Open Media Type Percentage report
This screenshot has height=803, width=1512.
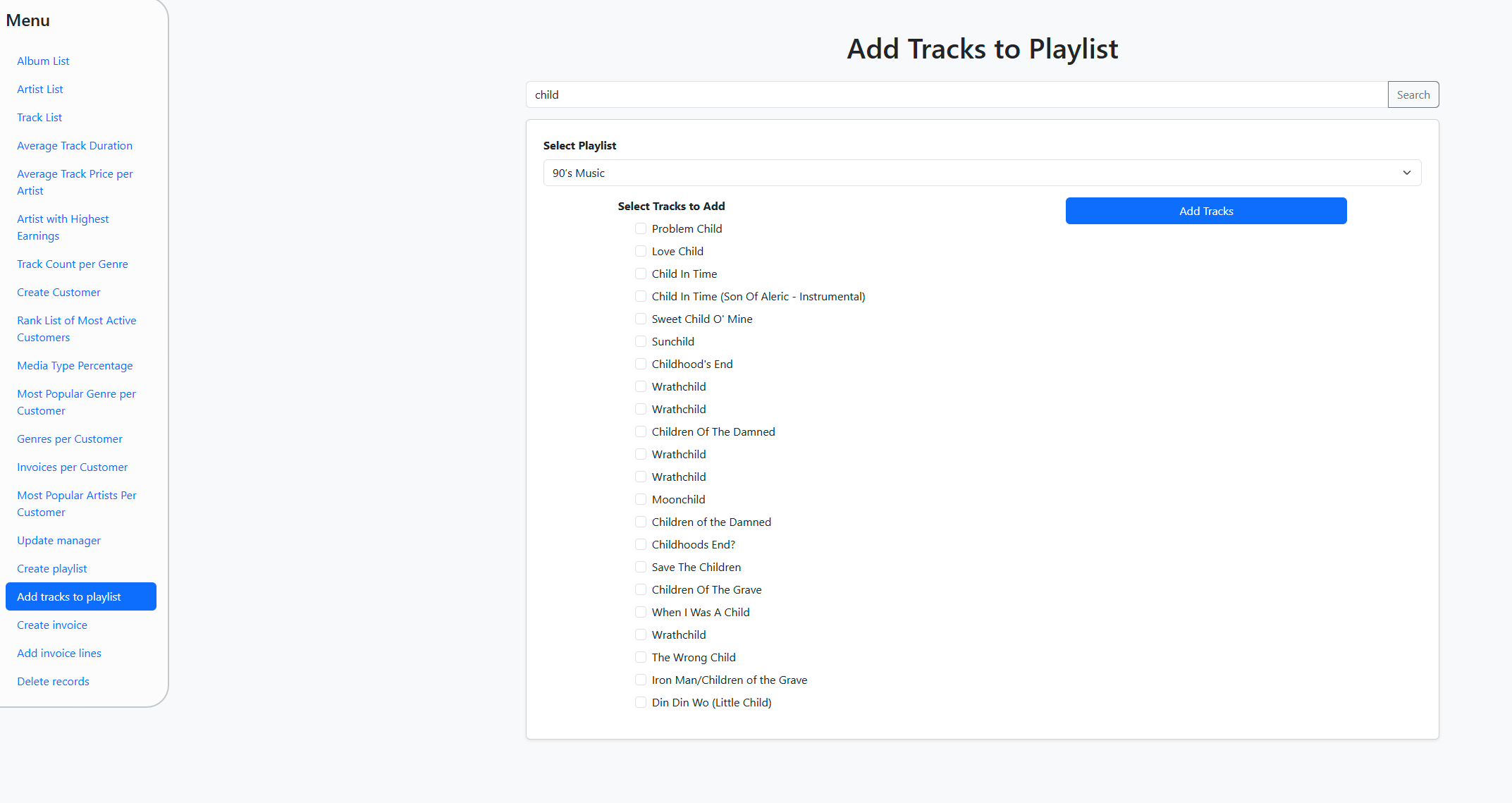[x=75, y=365]
